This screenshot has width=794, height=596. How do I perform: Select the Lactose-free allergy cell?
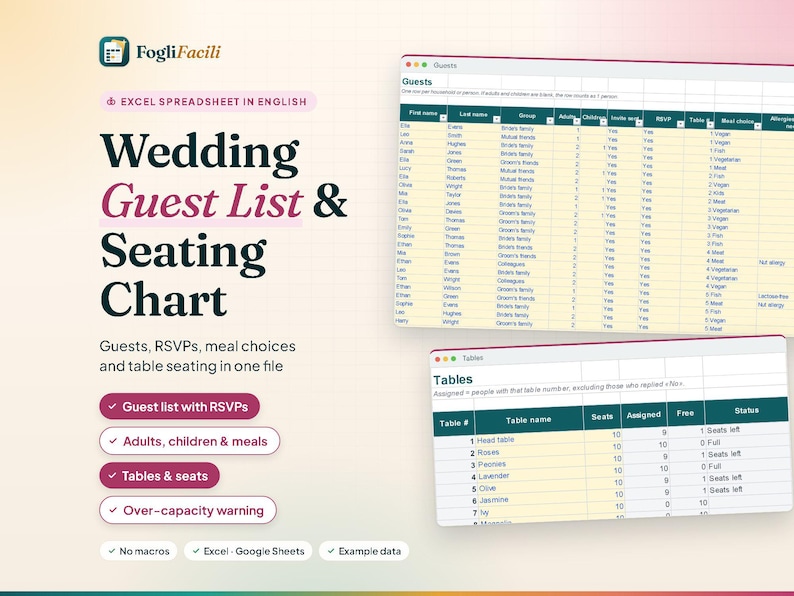[774, 296]
